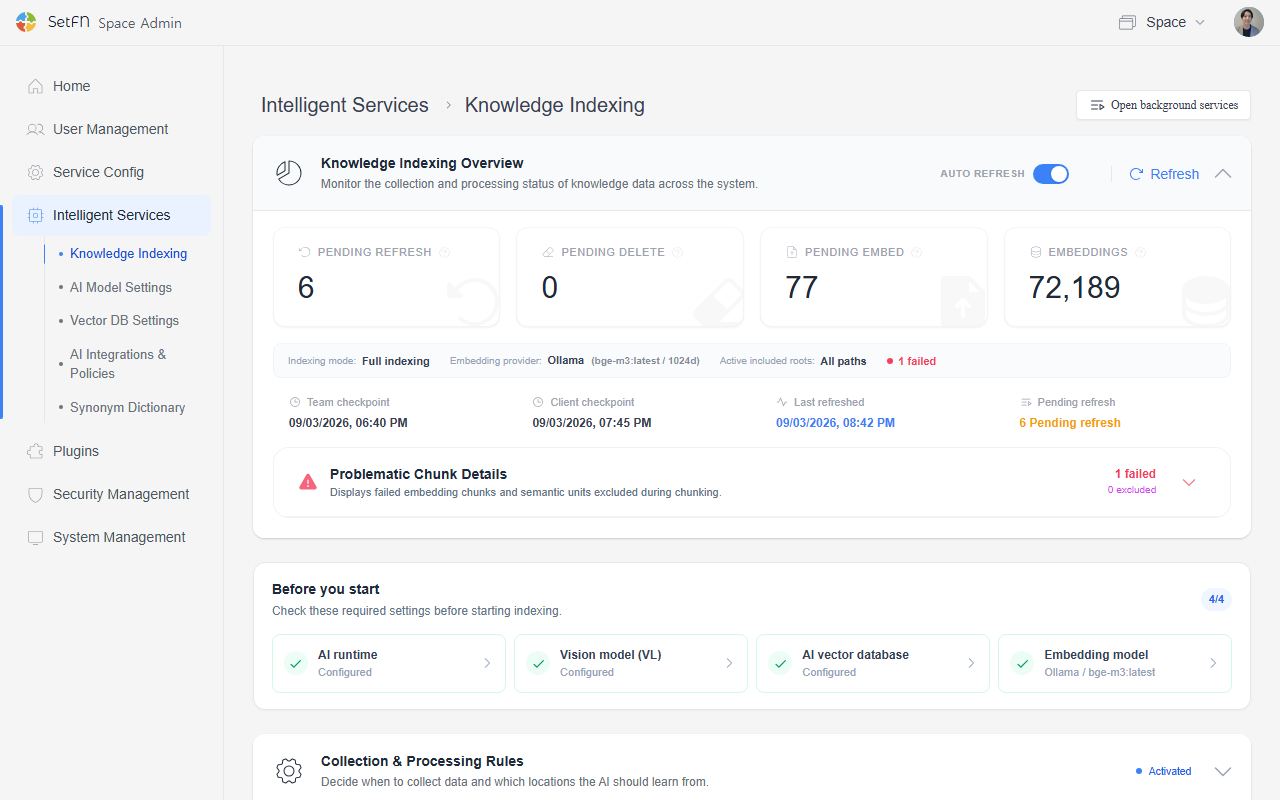Open AI Model Settings submenu item
Image resolution: width=1280 pixels, height=800 pixels.
121,287
